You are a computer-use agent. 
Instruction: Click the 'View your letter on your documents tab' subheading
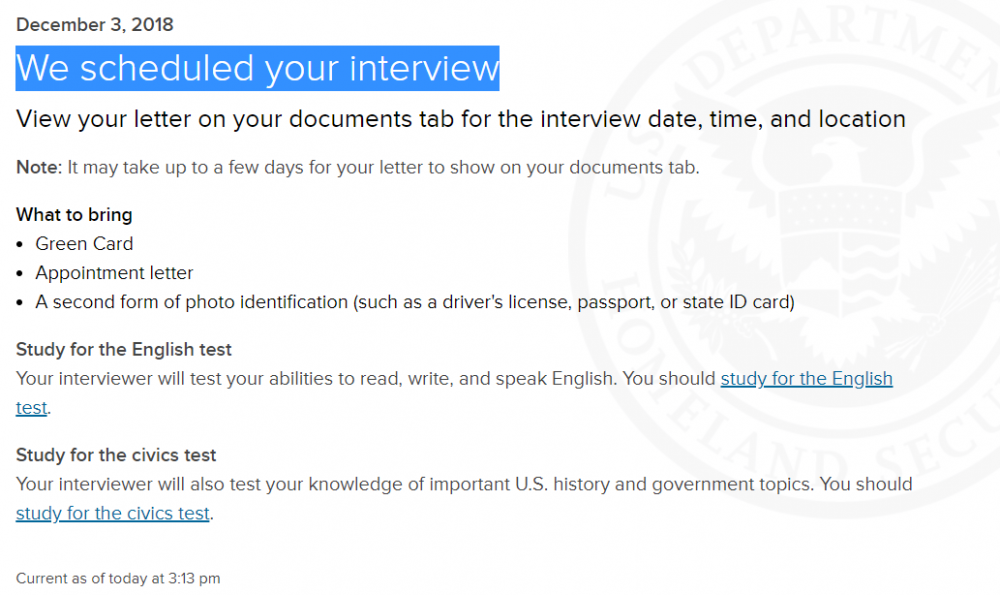click(x=460, y=119)
